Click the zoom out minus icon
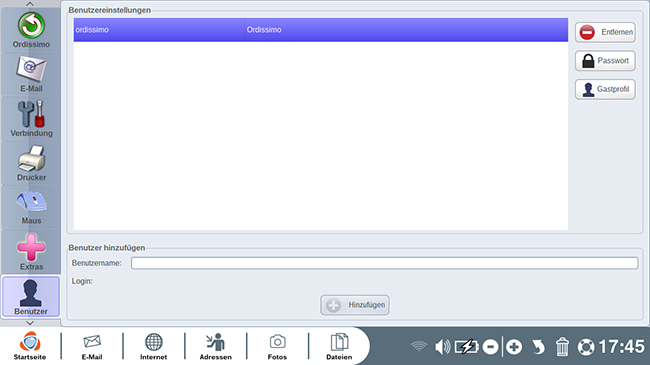Viewport: 650px width, 365px height. point(490,347)
